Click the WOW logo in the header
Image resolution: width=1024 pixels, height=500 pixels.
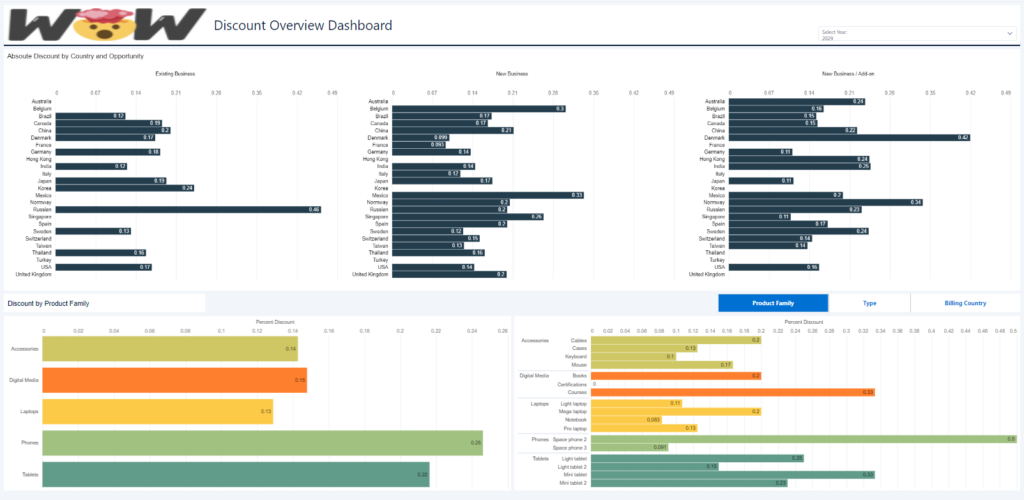coord(105,24)
